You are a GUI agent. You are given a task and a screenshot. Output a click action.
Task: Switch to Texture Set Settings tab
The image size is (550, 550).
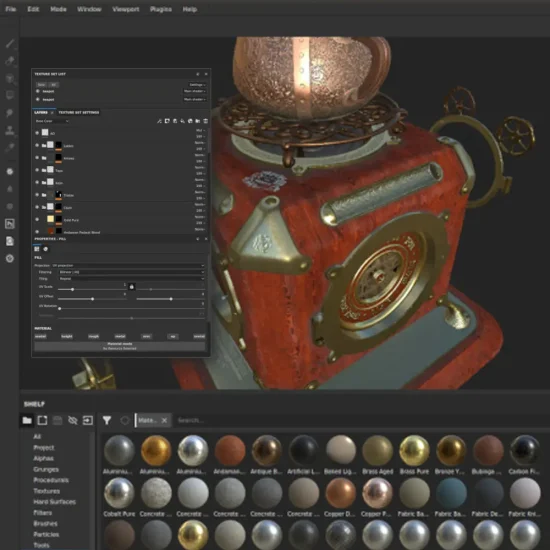pyautogui.click(x=79, y=112)
